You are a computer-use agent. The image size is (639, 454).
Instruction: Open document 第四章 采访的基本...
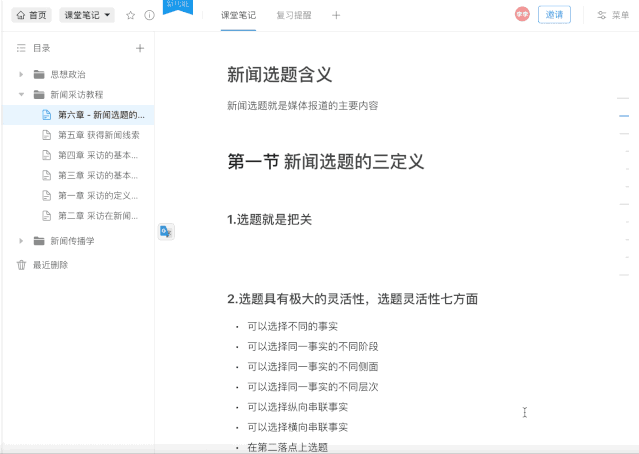[78, 155]
